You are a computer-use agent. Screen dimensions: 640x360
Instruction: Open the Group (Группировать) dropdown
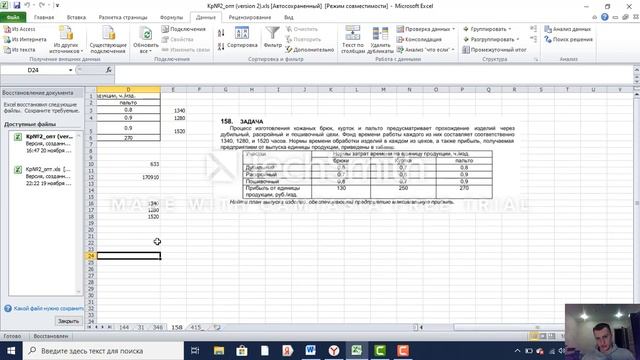pyautogui.click(x=487, y=29)
